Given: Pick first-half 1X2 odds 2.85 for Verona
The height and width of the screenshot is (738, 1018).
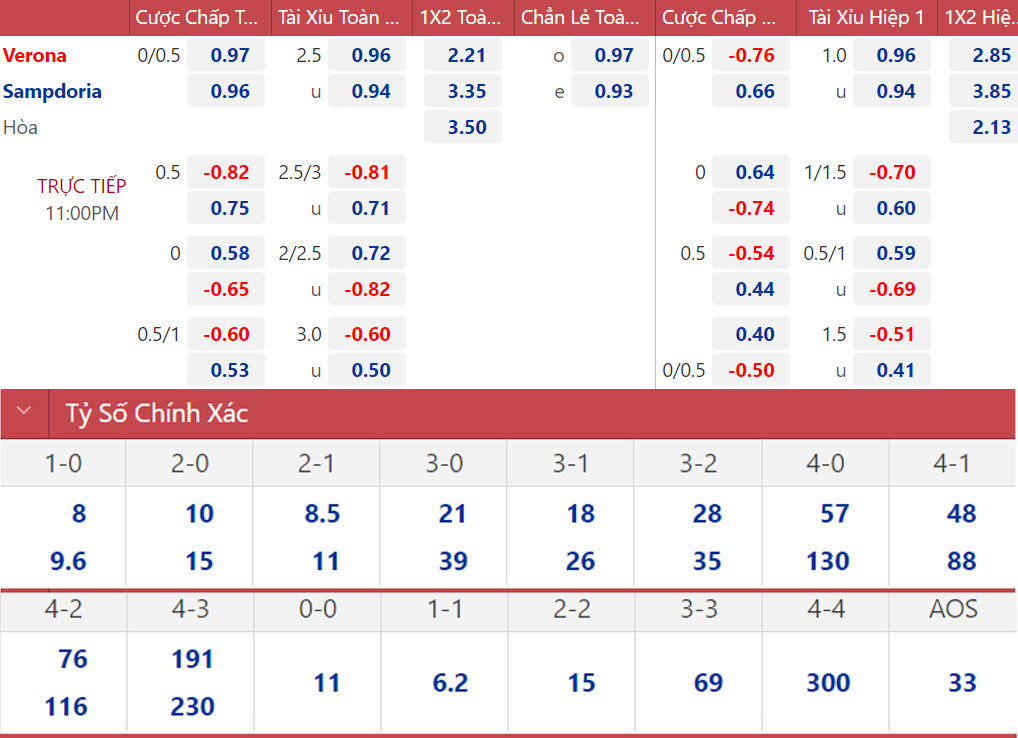Looking at the screenshot, I should click(986, 56).
